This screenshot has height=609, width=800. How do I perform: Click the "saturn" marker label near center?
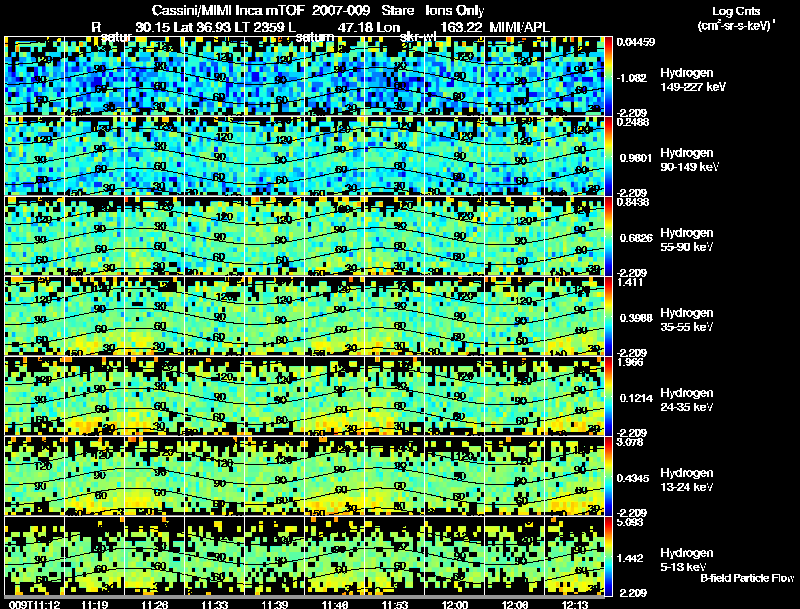click(315, 37)
